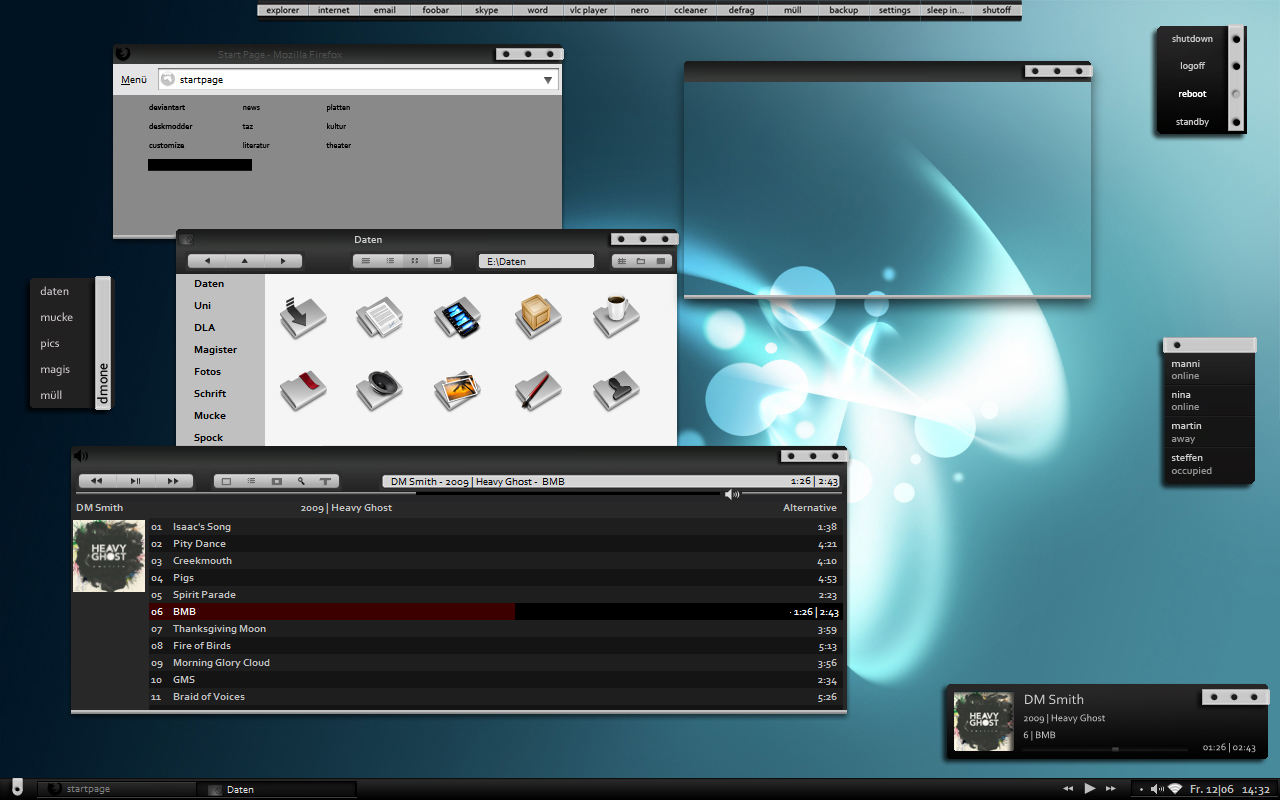This screenshot has height=800, width=1280.
Task: Select Fotos in Daten sidebar
Action: coord(207,372)
